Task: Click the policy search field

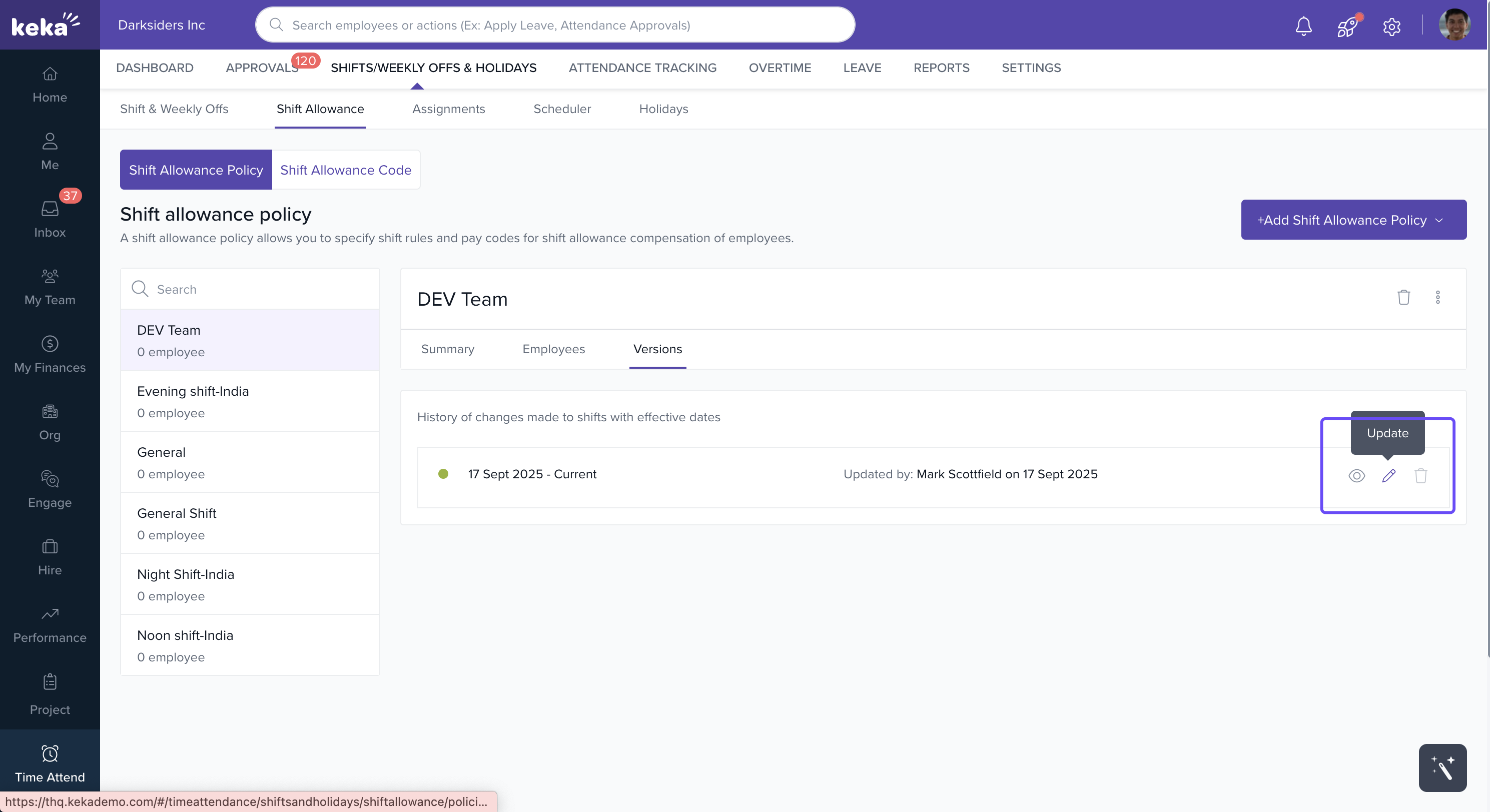Action: coord(260,289)
